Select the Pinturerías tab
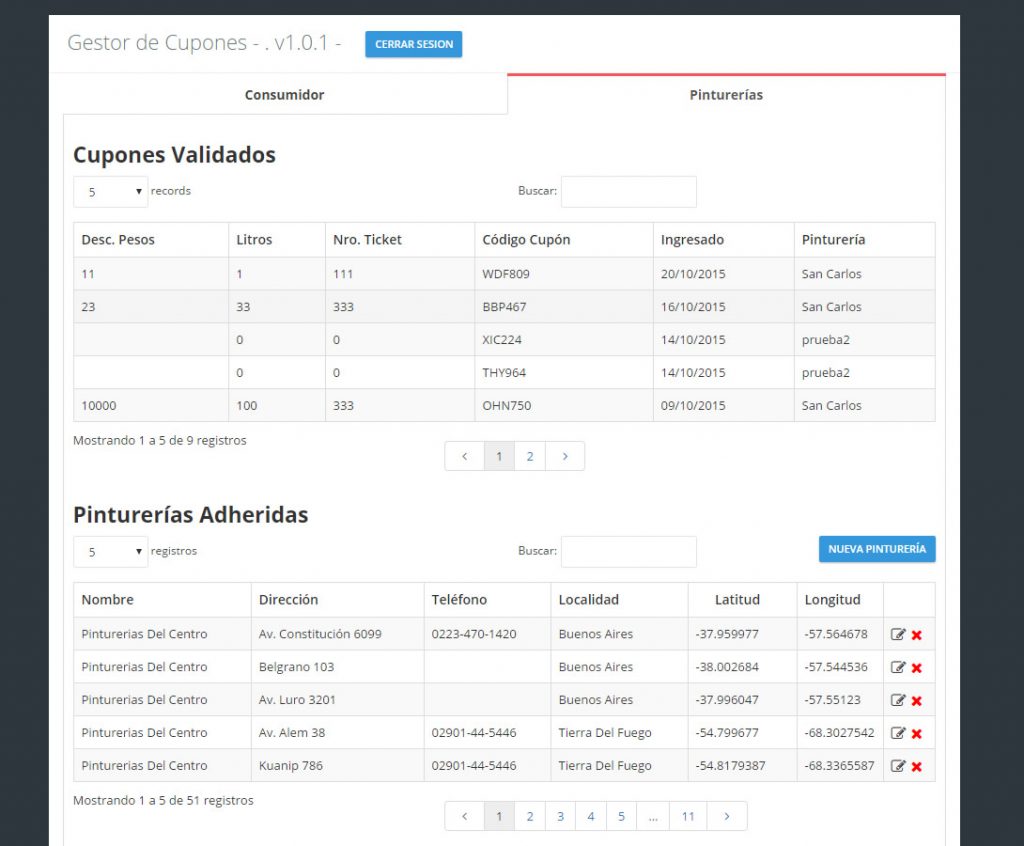This screenshot has height=846, width=1024. coord(726,95)
